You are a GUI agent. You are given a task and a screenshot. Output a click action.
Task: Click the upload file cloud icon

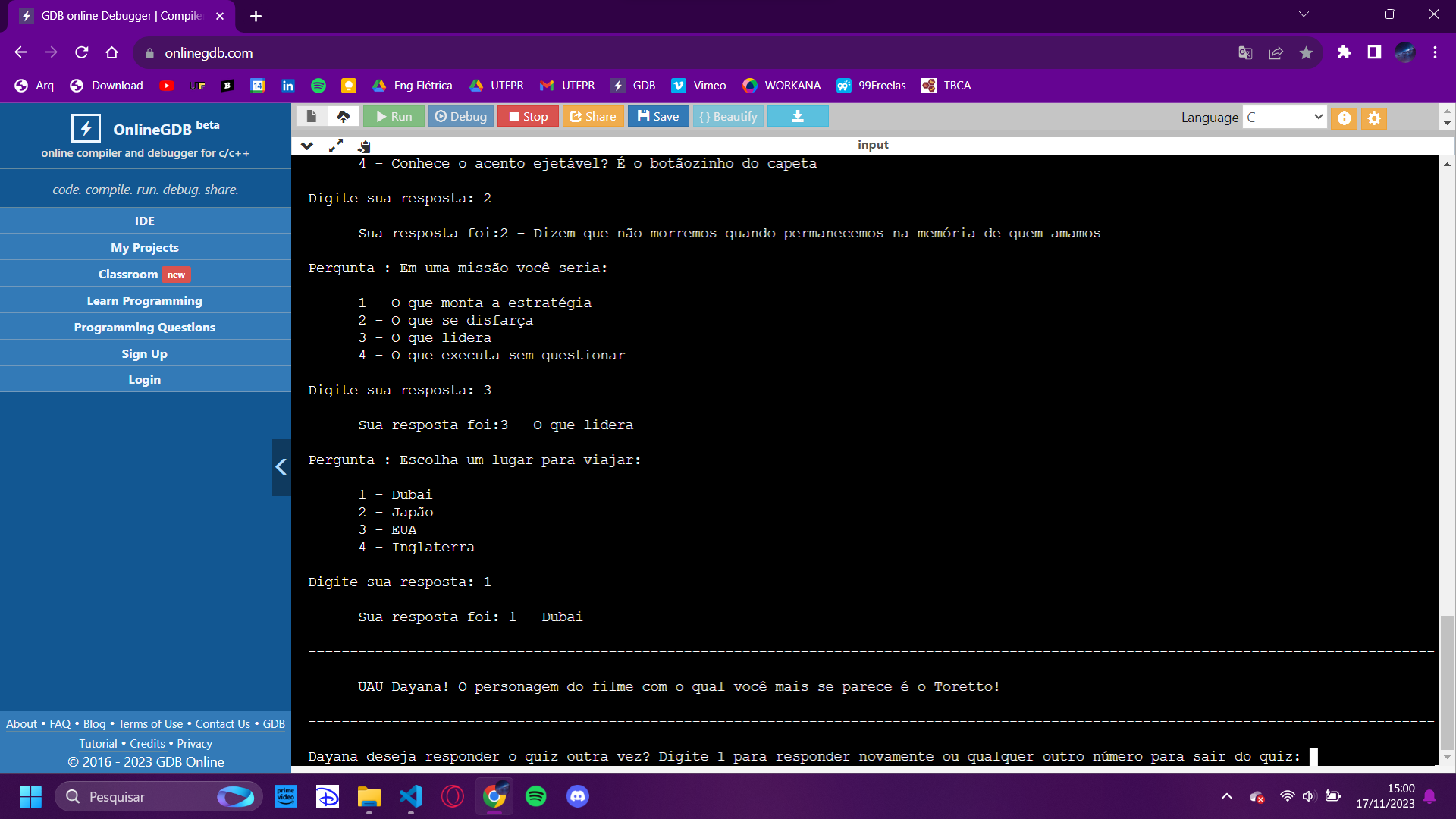(344, 116)
